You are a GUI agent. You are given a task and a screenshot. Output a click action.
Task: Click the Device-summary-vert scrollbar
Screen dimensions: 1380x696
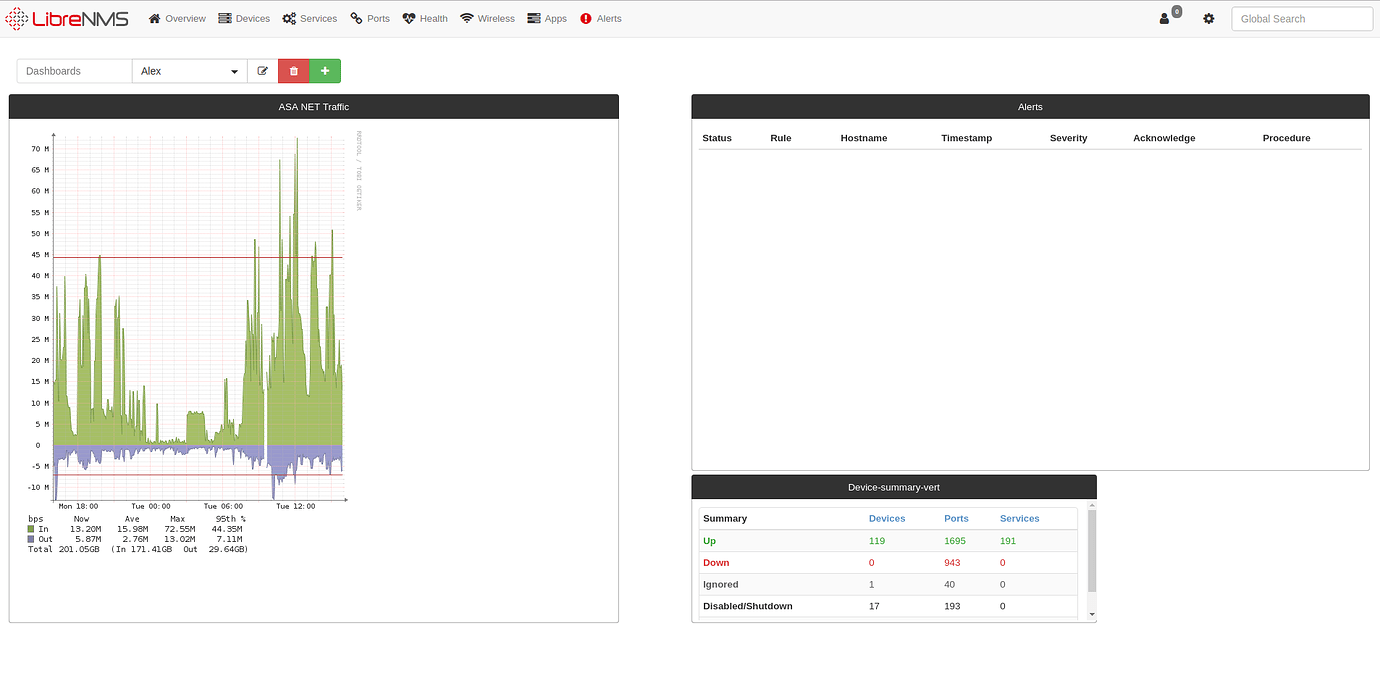[x=1090, y=550]
